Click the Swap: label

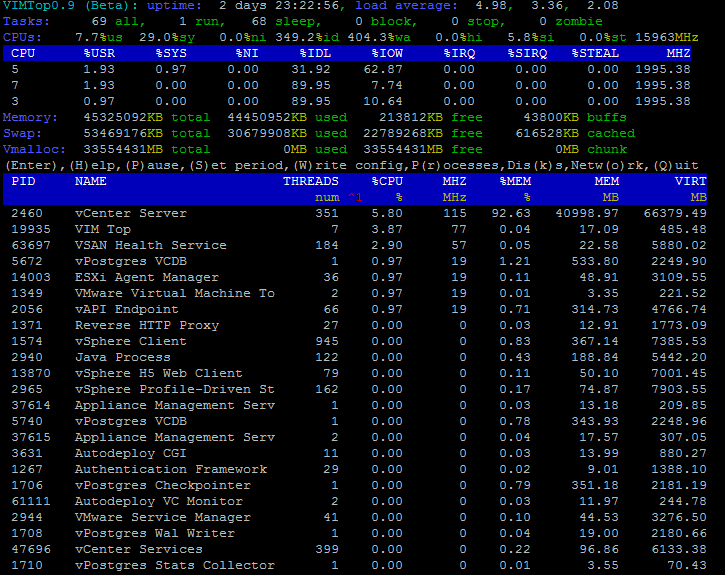point(22,134)
